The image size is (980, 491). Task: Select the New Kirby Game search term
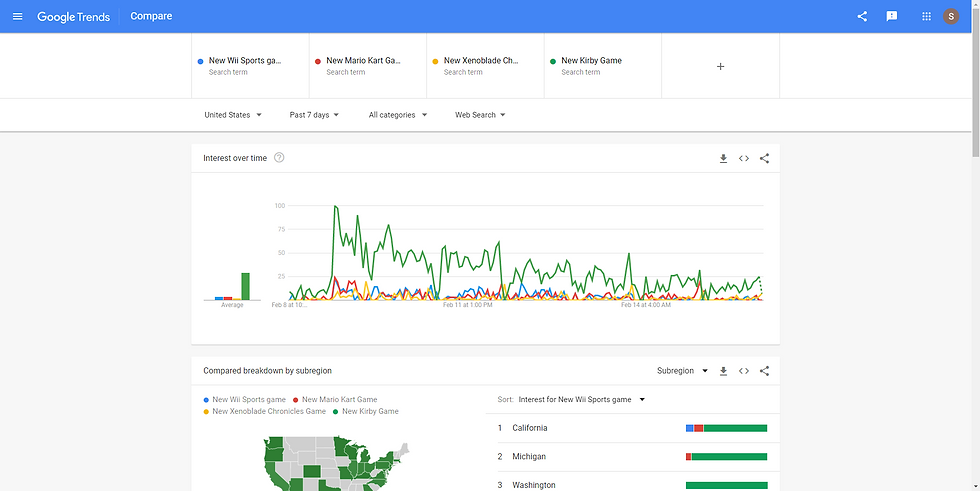[602, 66]
